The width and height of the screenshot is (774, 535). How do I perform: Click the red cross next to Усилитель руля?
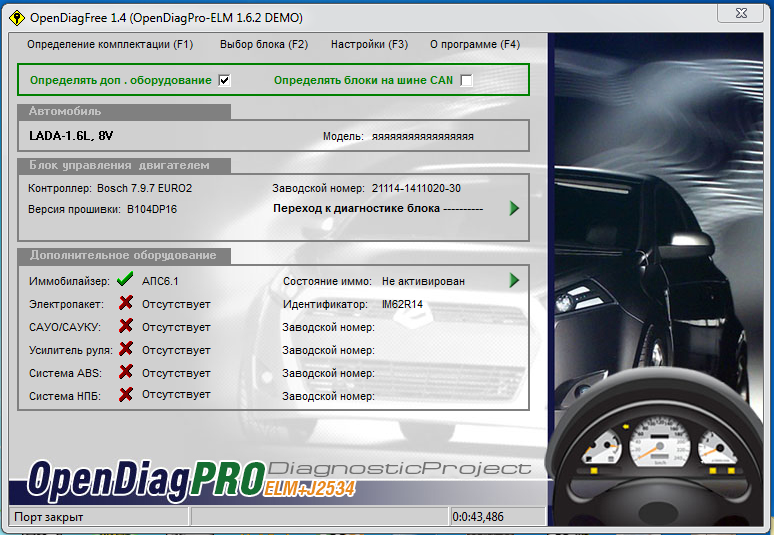(126, 348)
